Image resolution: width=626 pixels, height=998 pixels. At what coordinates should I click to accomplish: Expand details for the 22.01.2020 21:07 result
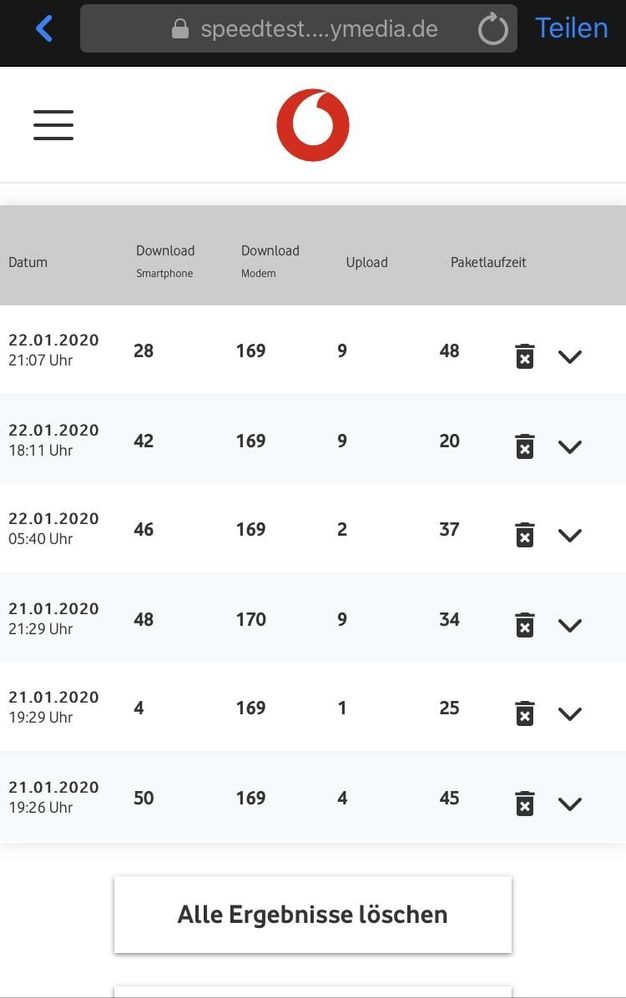pyautogui.click(x=570, y=356)
